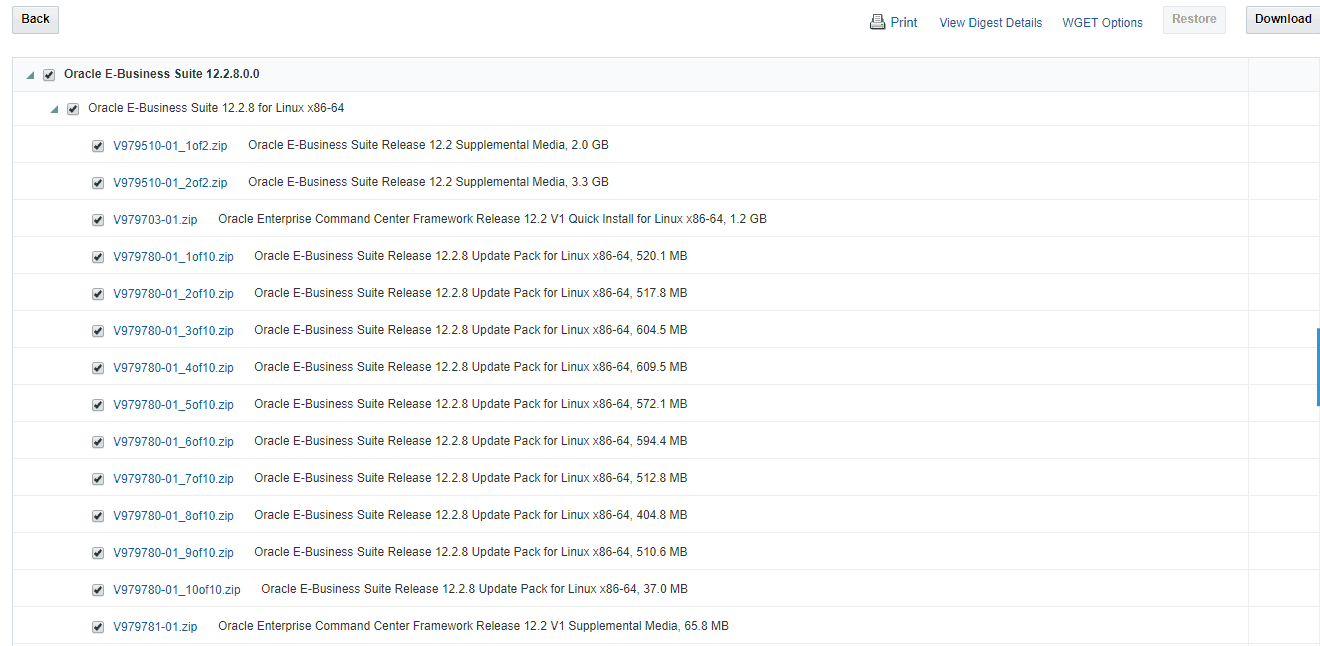Select Update Pack description ending 520.1 MB

(471, 256)
